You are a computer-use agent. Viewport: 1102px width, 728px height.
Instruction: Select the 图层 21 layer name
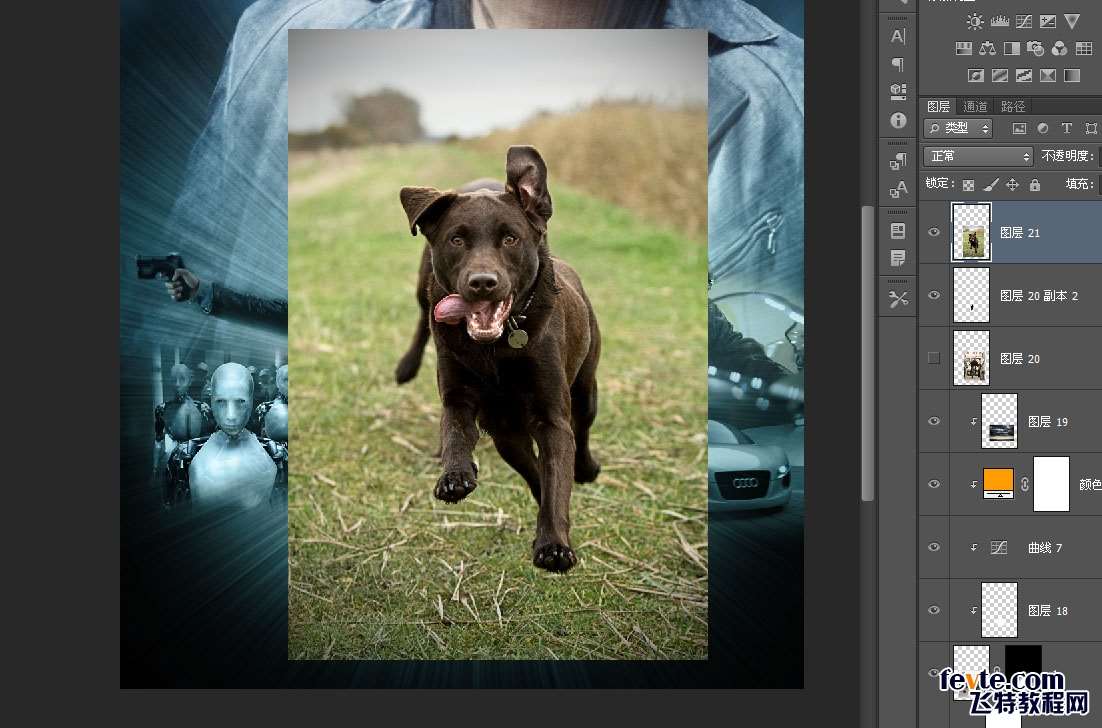click(1020, 233)
